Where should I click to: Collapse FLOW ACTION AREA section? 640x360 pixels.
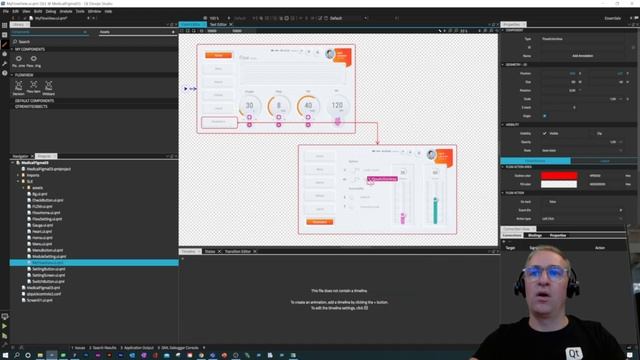coord(503,167)
